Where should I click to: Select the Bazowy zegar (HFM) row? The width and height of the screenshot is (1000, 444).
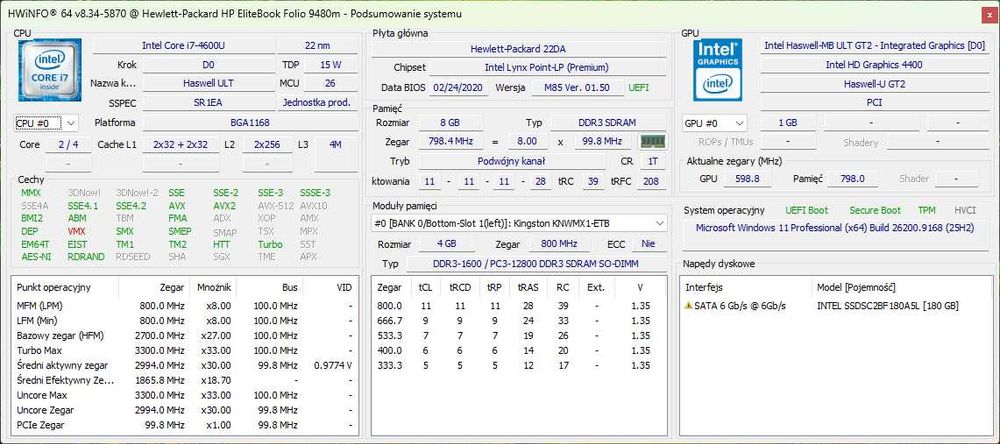pos(184,336)
